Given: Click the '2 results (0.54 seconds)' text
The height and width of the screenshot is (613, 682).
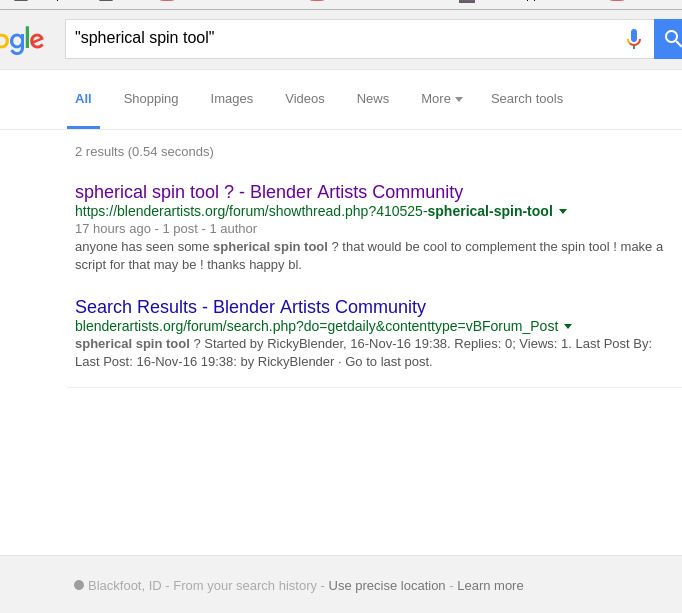Looking at the screenshot, I should click(144, 152).
